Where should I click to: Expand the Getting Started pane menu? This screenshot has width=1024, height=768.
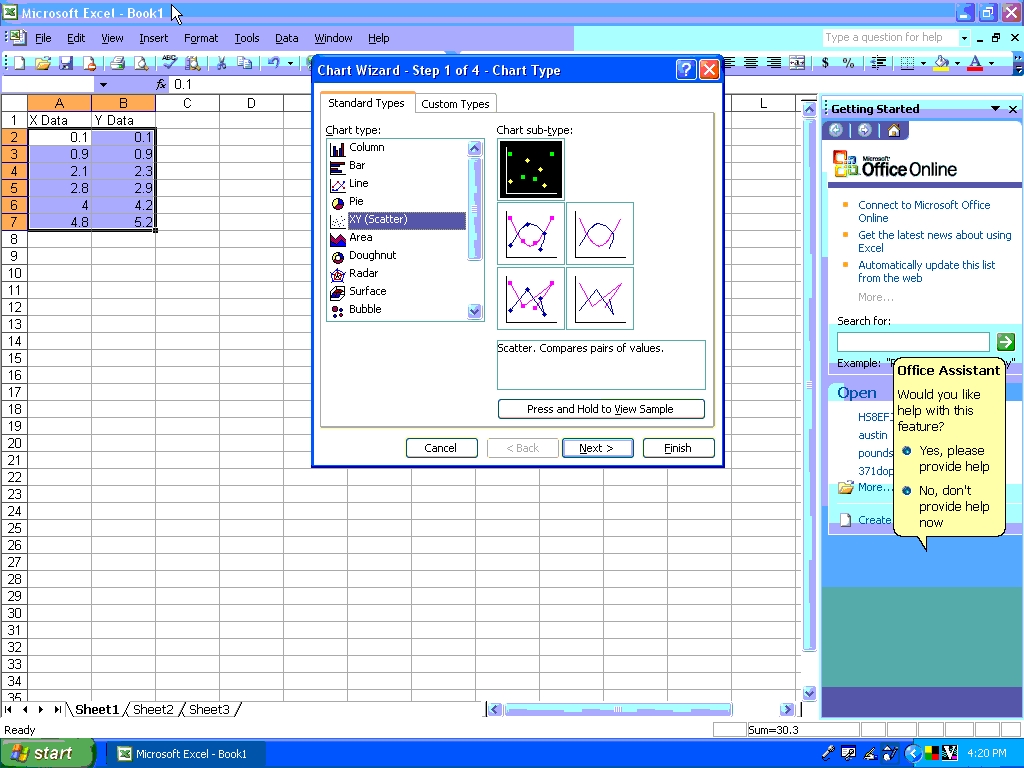pyautogui.click(x=995, y=109)
